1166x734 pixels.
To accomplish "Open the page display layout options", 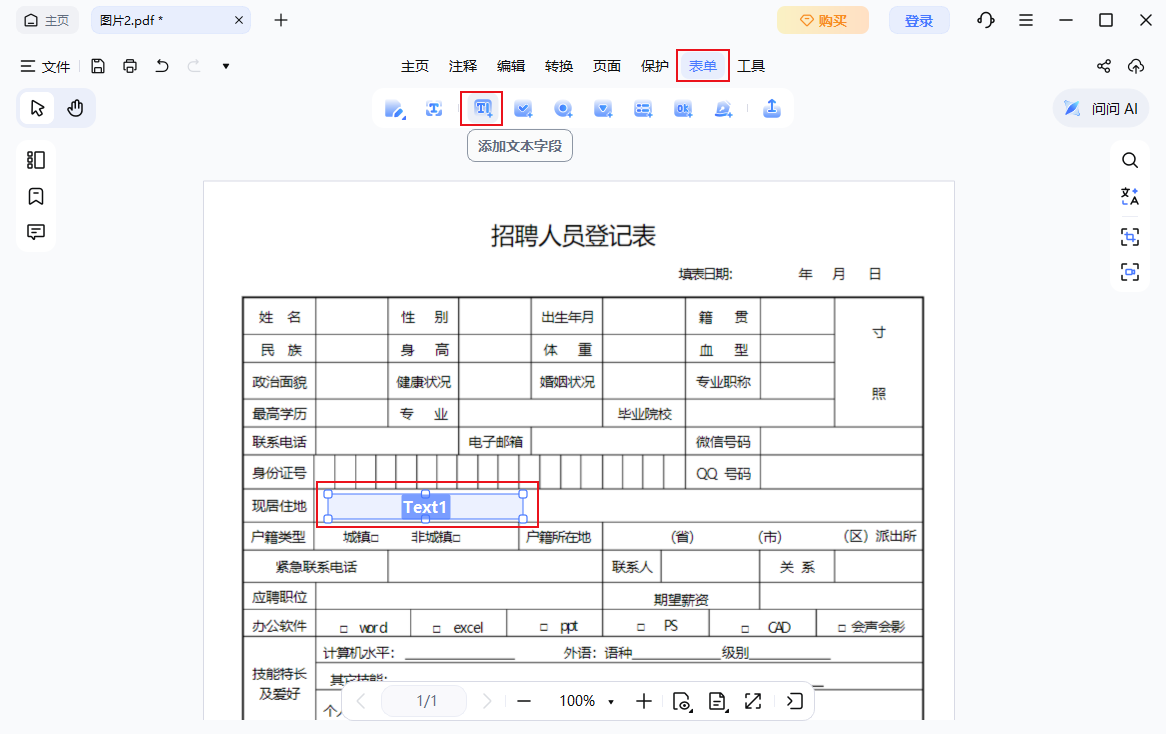I will click(718, 701).
